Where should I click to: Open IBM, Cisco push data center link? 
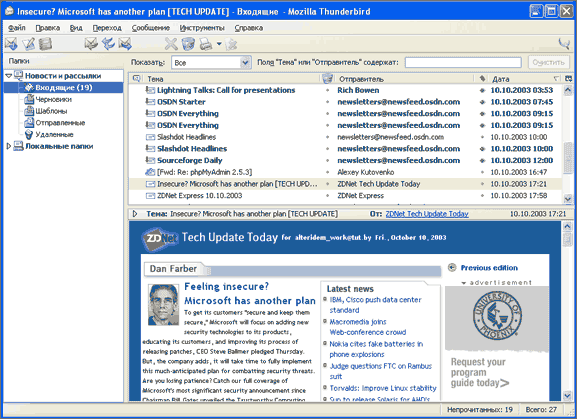(375, 305)
